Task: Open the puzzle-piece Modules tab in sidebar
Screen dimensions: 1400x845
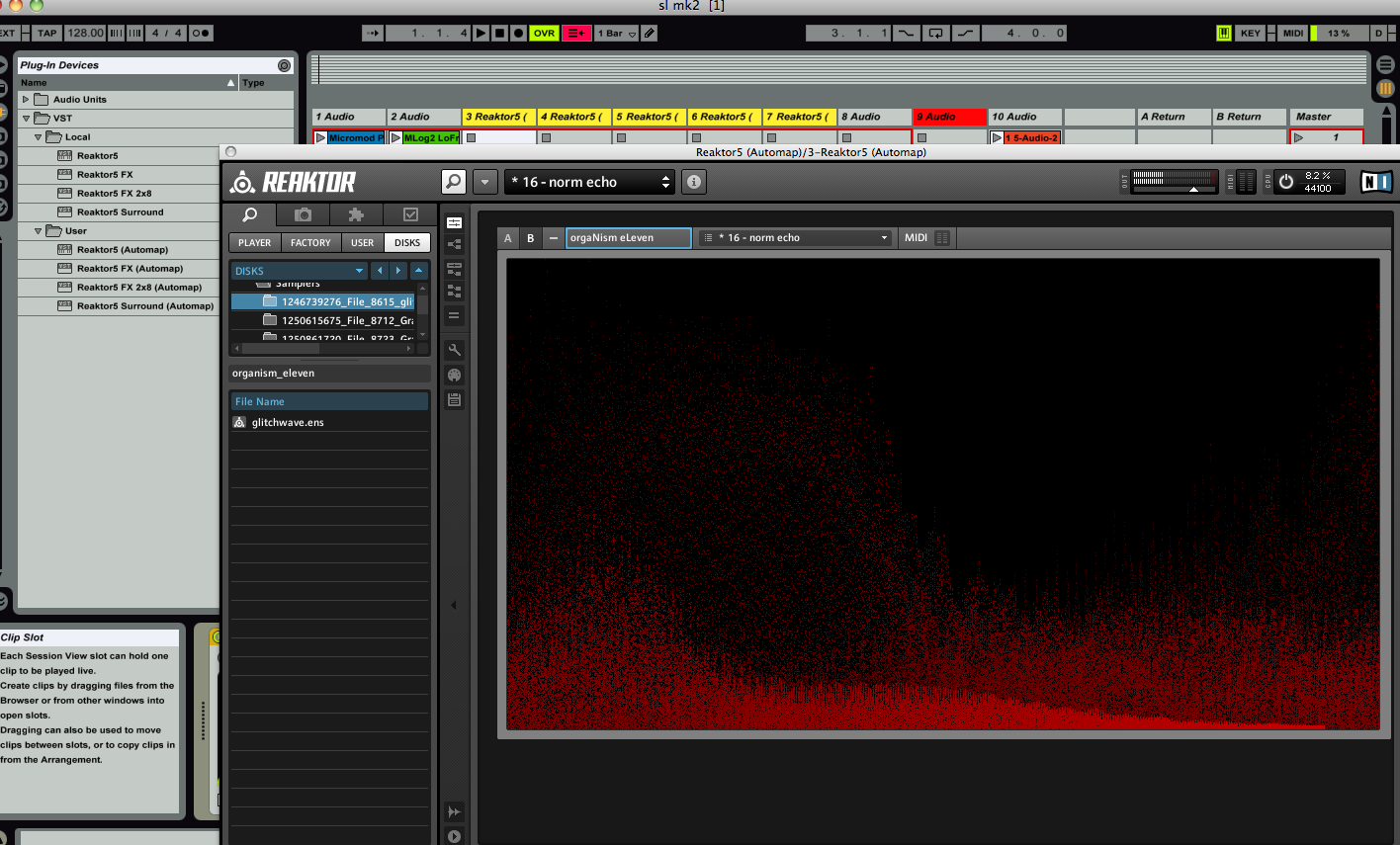Action: pyautogui.click(x=356, y=214)
